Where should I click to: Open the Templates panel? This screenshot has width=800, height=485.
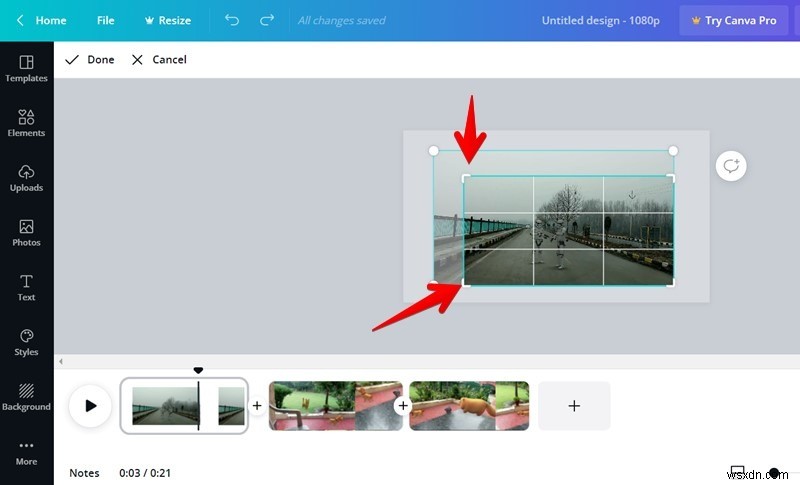(x=26, y=69)
